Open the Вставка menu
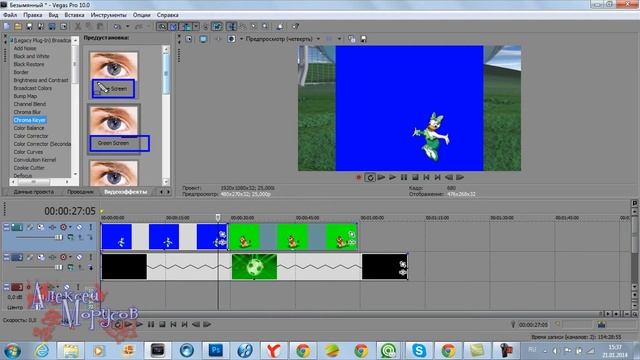Image resolution: width=640 pixels, height=360 pixels. click(74, 15)
